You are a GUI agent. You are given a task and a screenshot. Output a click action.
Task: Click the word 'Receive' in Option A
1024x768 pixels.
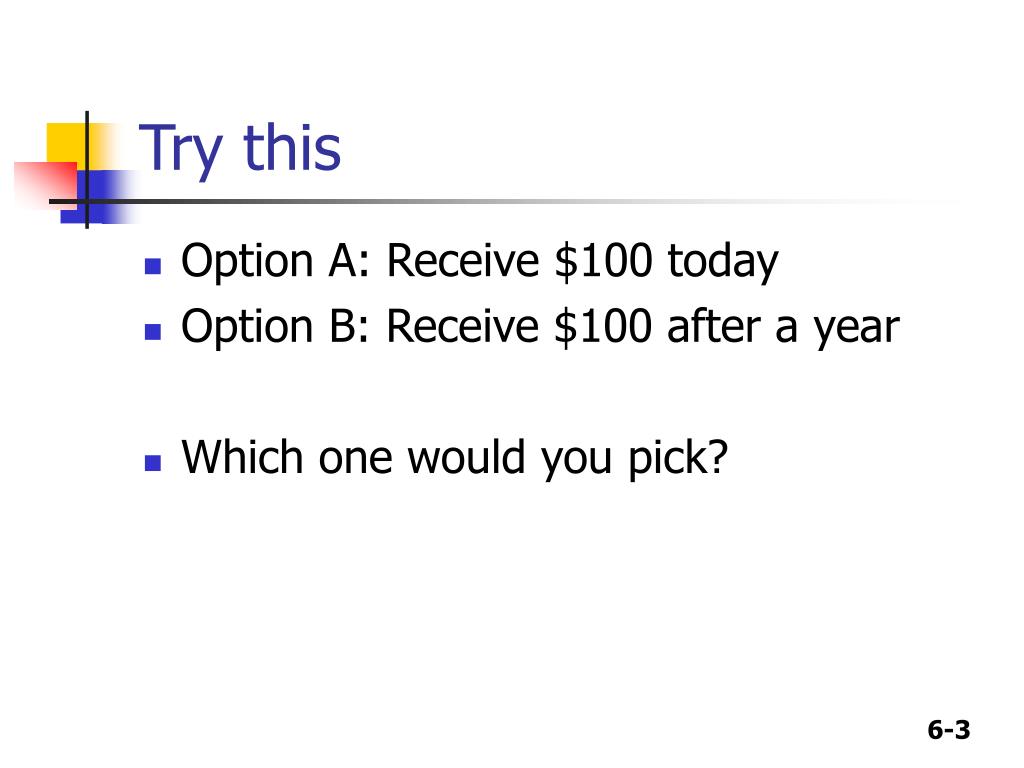pyautogui.click(x=462, y=261)
